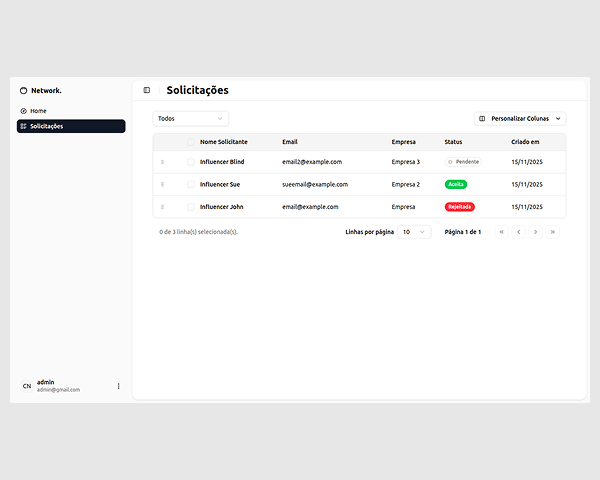Viewport: 600px width, 480px height.
Task: Click the drag handle of Influencer Sue row
Action: coord(162,184)
